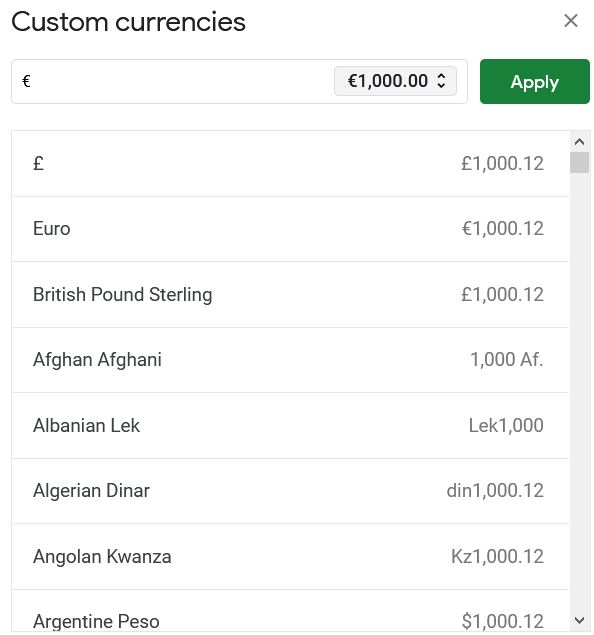The height and width of the screenshot is (635, 594).
Task: Click the scrollbar up arrow
Action: pos(579,142)
